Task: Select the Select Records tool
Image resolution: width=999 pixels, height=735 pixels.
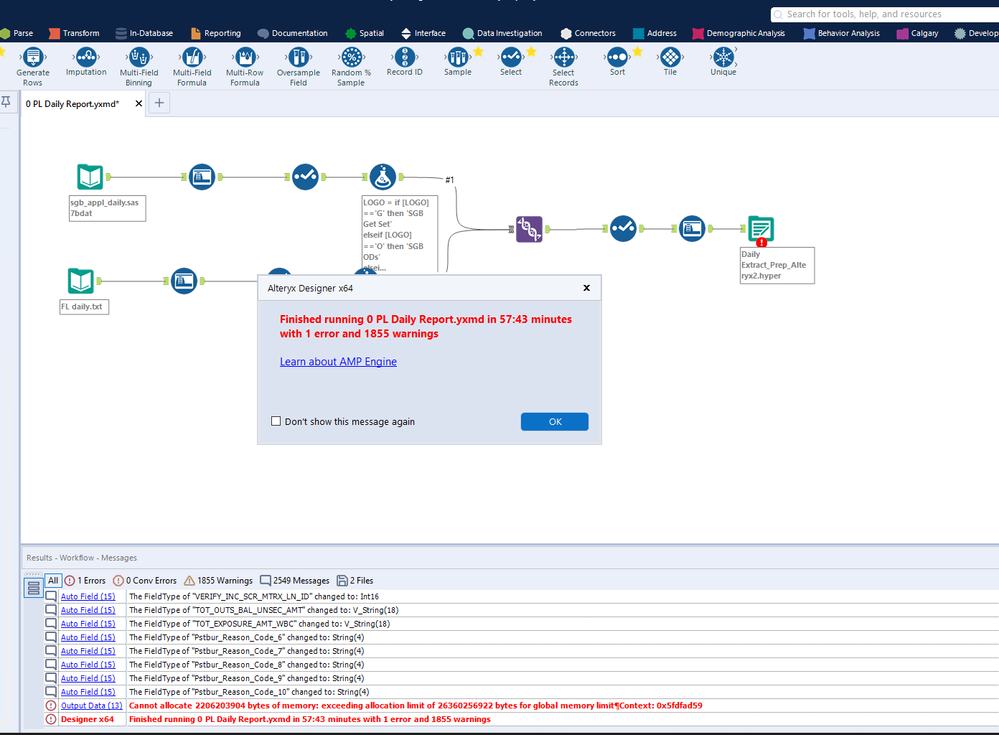Action: [x=564, y=66]
